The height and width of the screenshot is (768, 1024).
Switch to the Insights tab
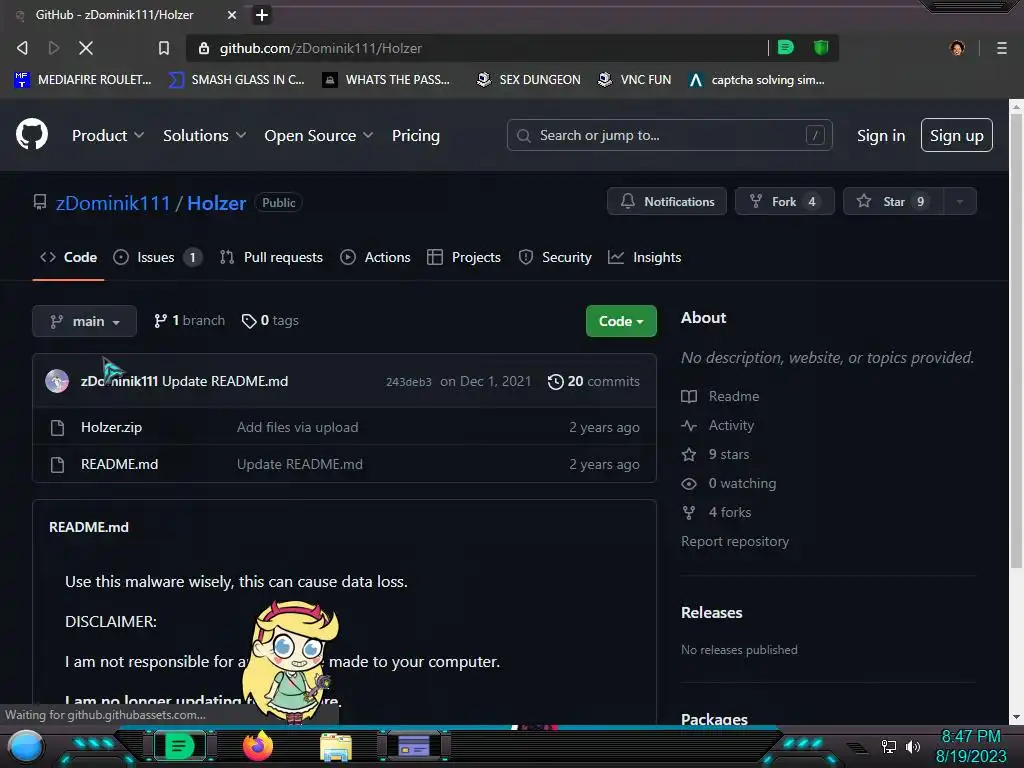645,257
